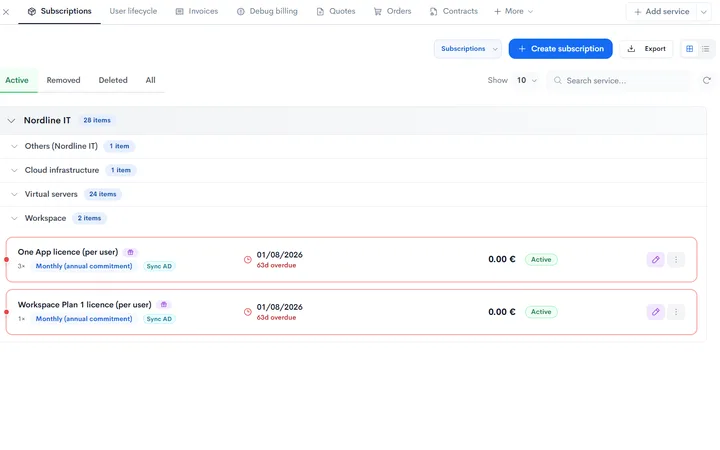720x450 pixels.
Task: Switch to grid view layout icon
Action: pos(689,49)
